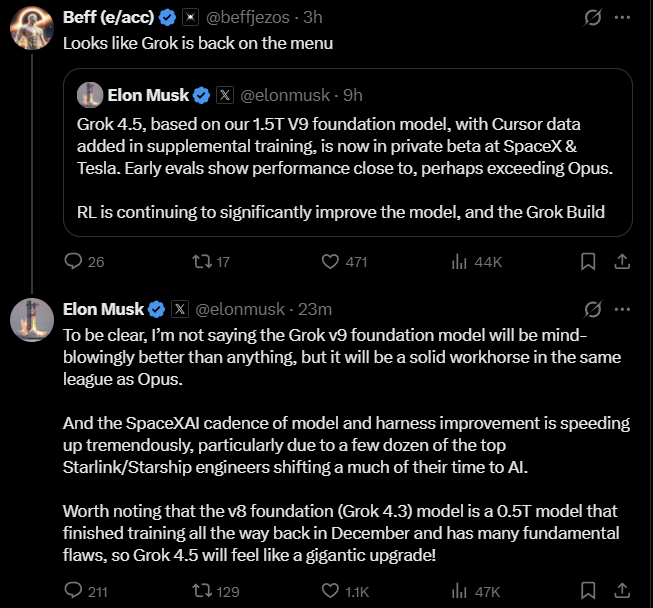Repost Beff's tweet with 17 reposts
The width and height of the screenshot is (653, 608).
[x=202, y=262]
